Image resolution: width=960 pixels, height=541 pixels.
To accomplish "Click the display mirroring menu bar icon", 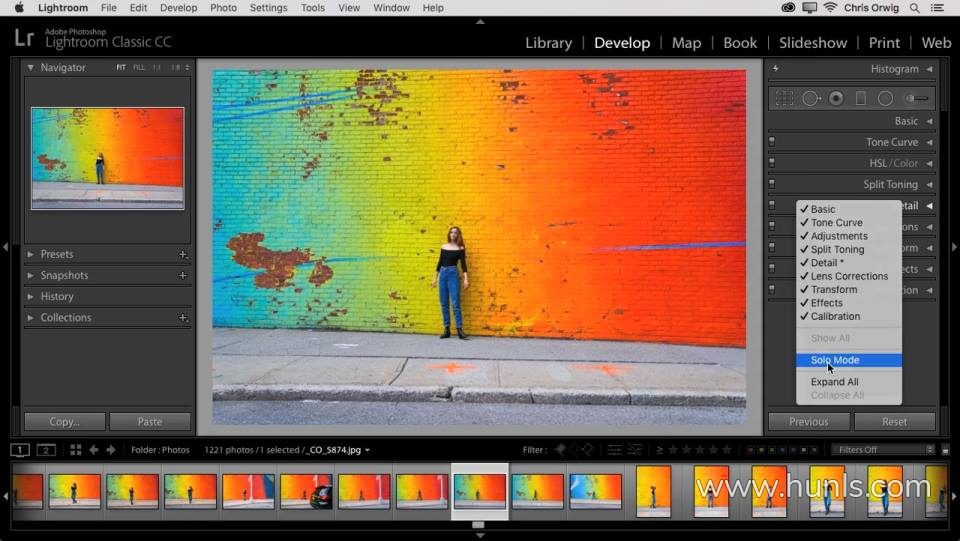I will 809,8.
